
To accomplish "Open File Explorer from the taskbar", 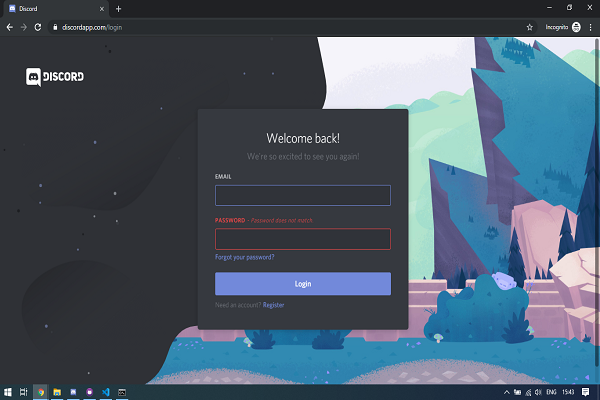I will (57, 392).
